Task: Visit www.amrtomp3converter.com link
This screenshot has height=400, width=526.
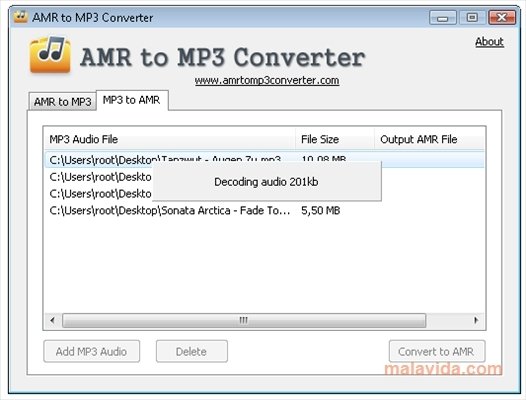Action: coord(267,81)
